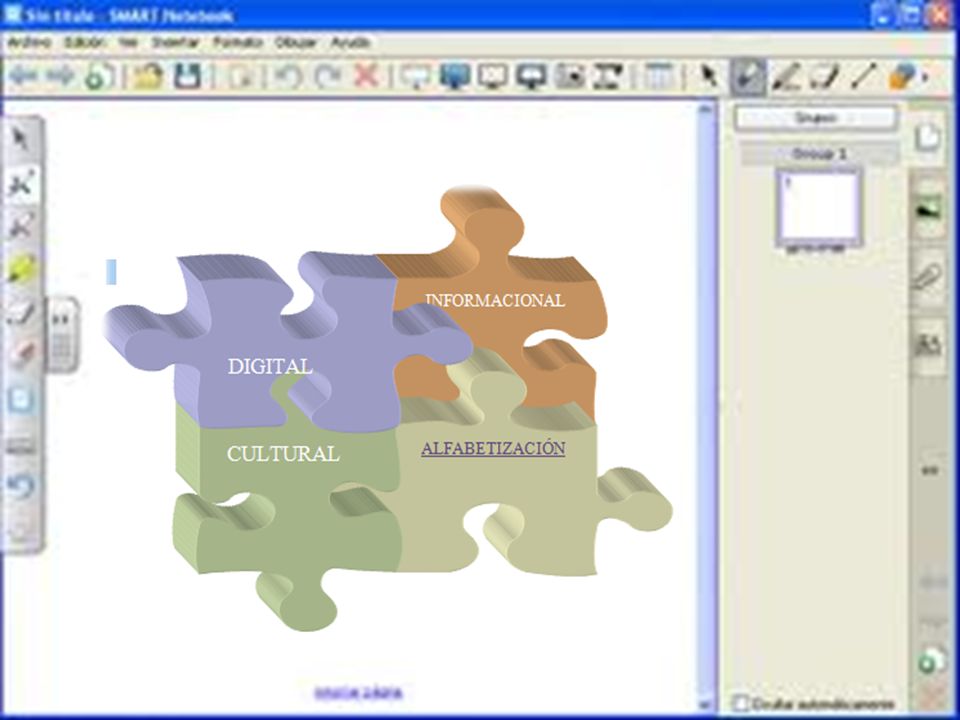Expand the Grupos dropdown in the page sorter
The image size is (960, 720).
click(x=816, y=118)
